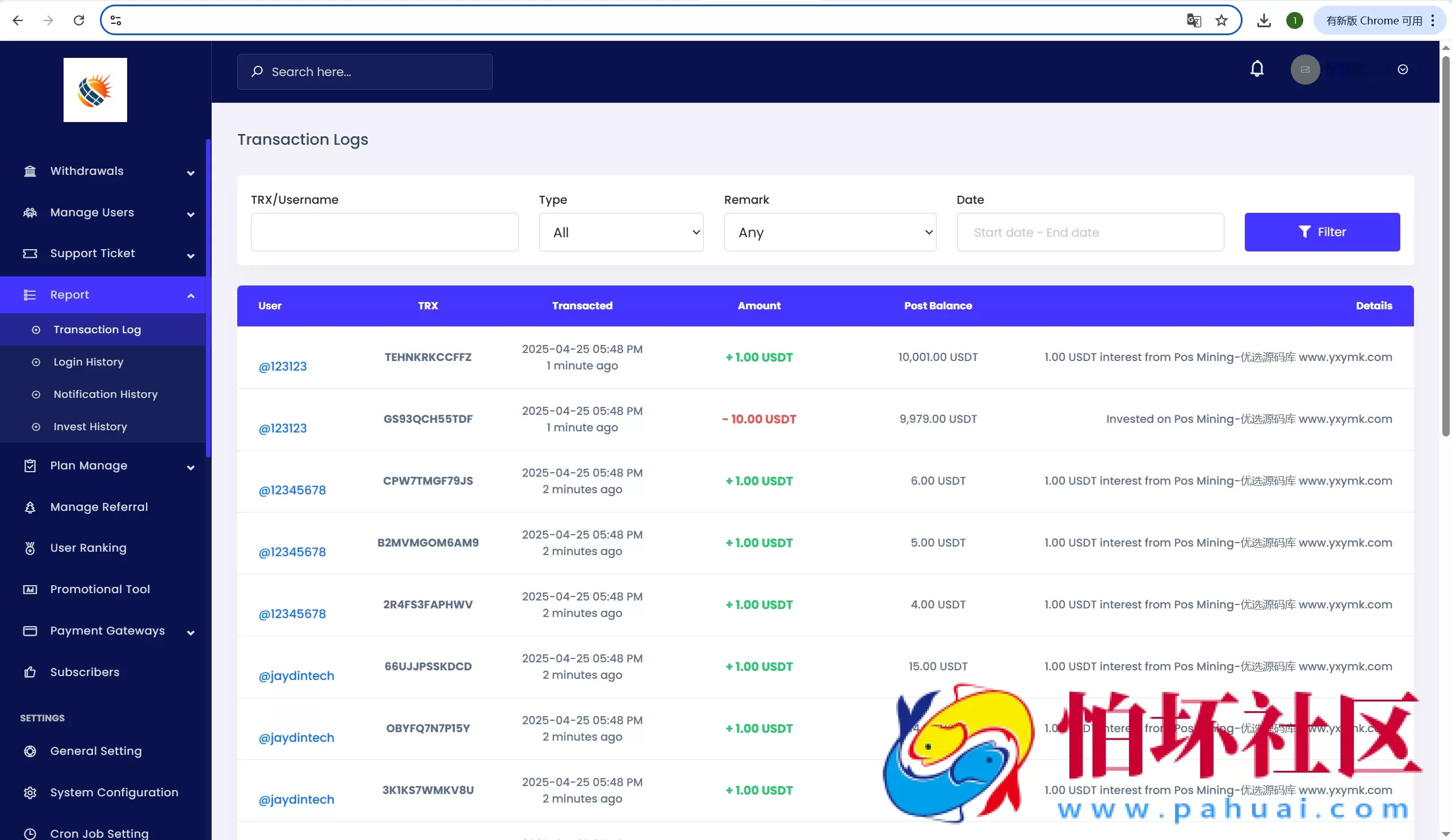Click the User Ranking medal icon

(x=30, y=548)
